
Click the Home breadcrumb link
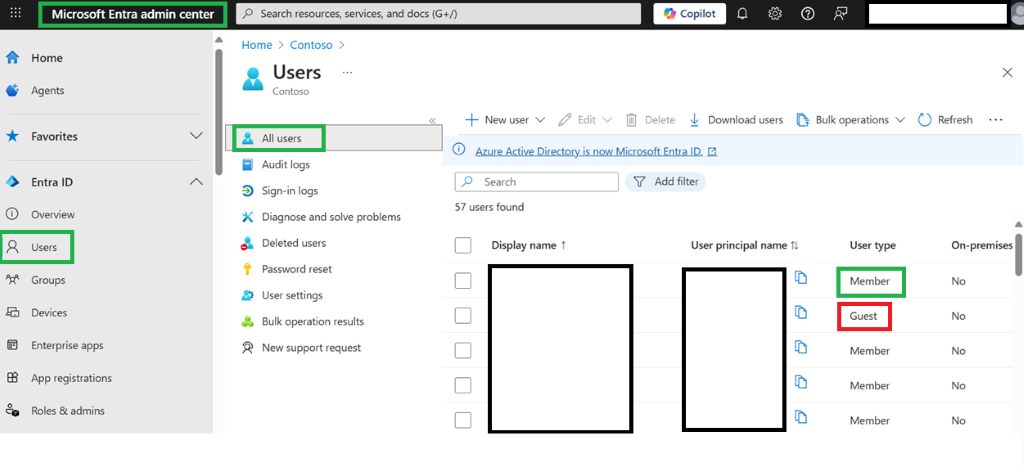pos(257,45)
